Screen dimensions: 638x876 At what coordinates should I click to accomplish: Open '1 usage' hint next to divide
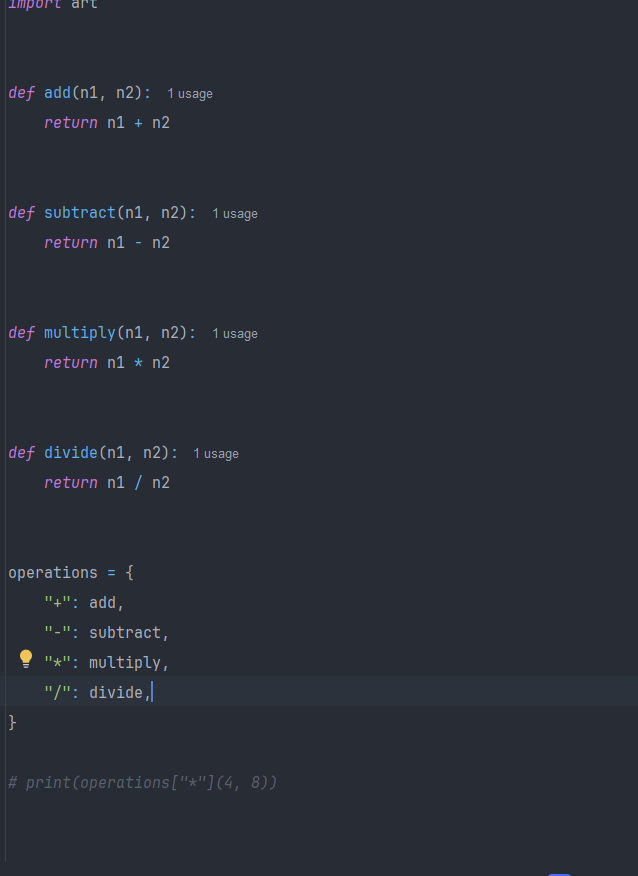(x=216, y=454)
